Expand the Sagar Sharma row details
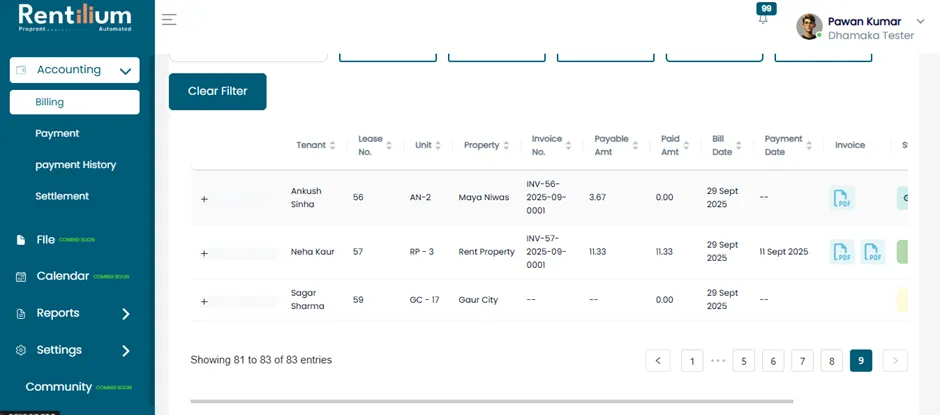940x415 pixels. tap(204, 301)
